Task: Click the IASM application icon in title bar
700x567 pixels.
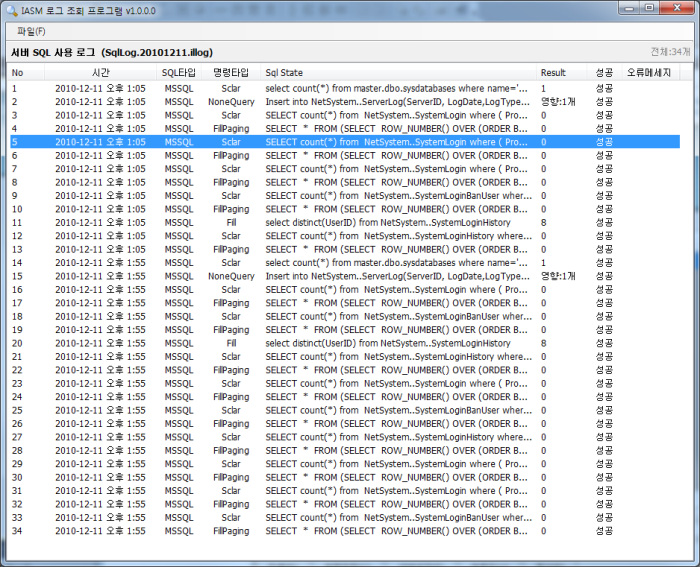Action: (13, 8)
